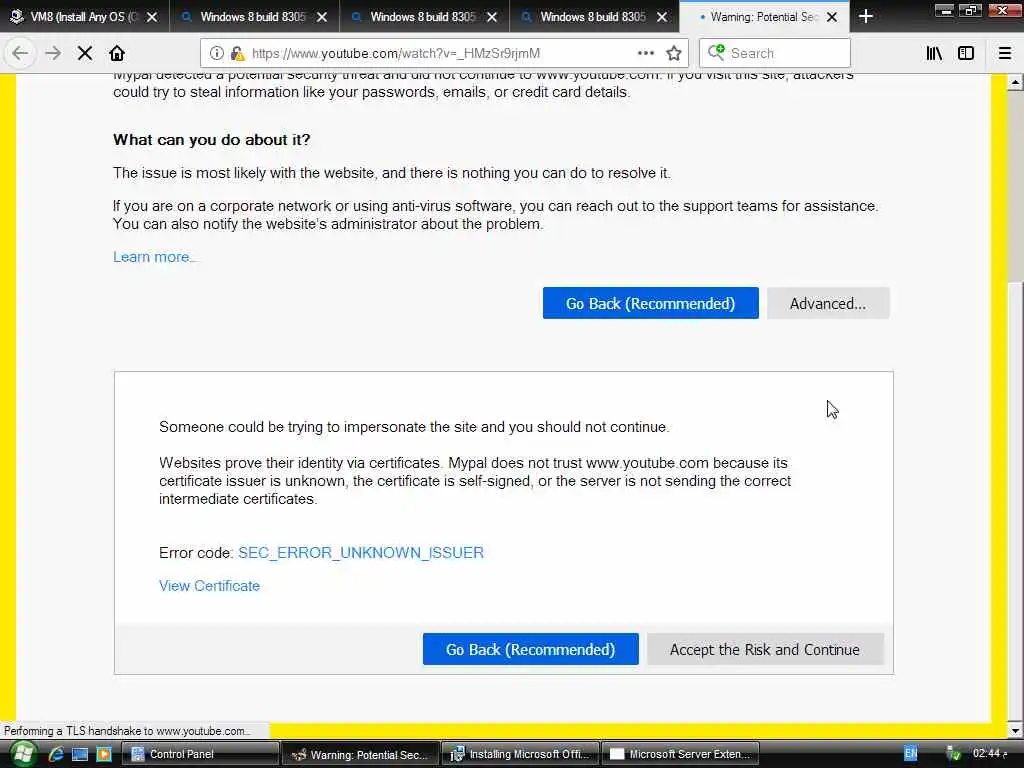The image size is (1024, 768).
Task: Open the hamburger application menu
Action: click(x=1005, y=53)
